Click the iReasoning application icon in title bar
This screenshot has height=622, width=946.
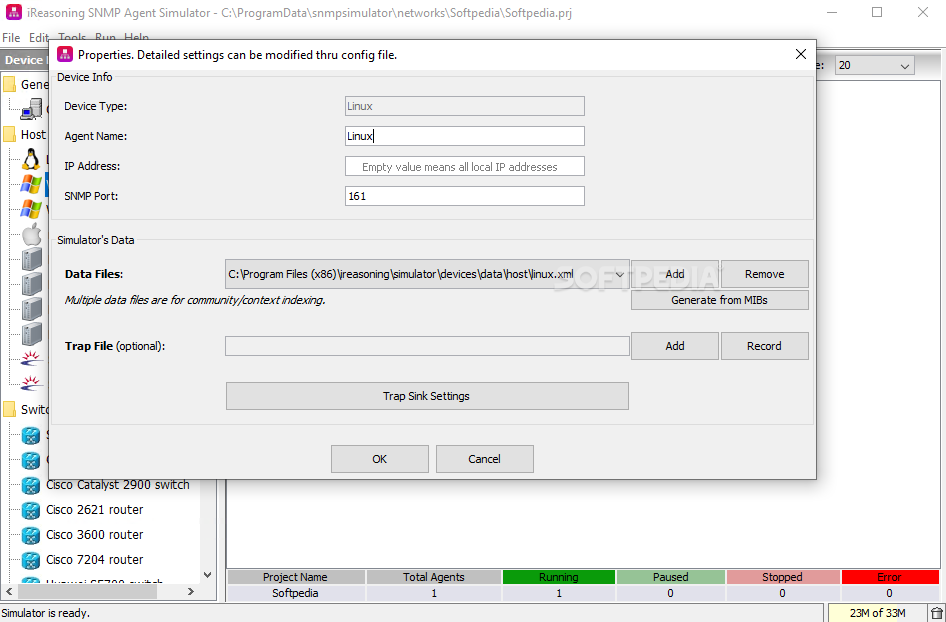pyautogui.click(x=13, y=12)
